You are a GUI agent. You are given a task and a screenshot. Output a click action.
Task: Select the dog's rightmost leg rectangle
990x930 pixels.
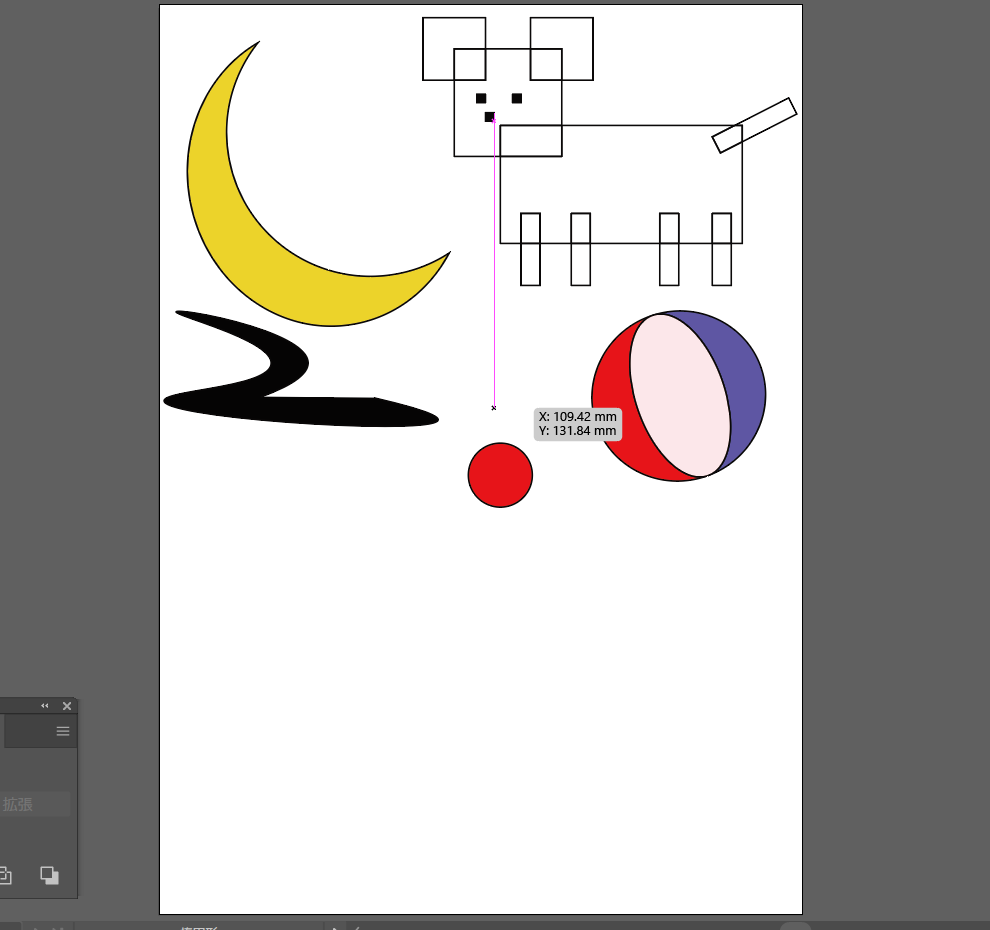722,265
